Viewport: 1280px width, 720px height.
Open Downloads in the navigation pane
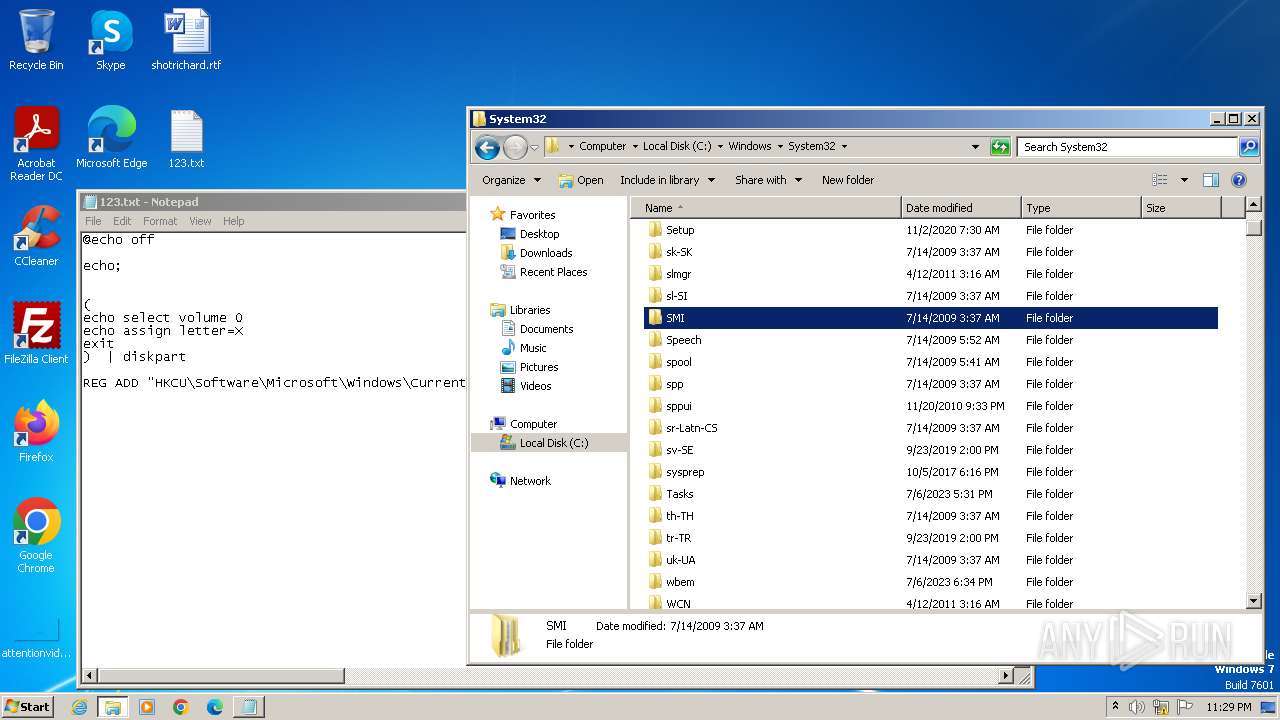pyautogui.click(x=546, y=253)
